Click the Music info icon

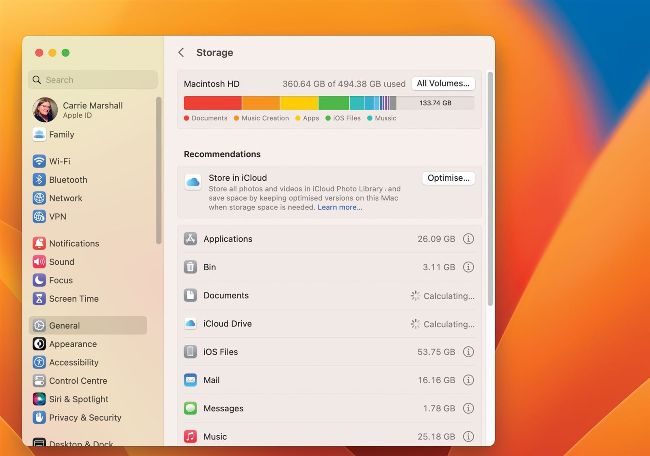click(469, 436)
